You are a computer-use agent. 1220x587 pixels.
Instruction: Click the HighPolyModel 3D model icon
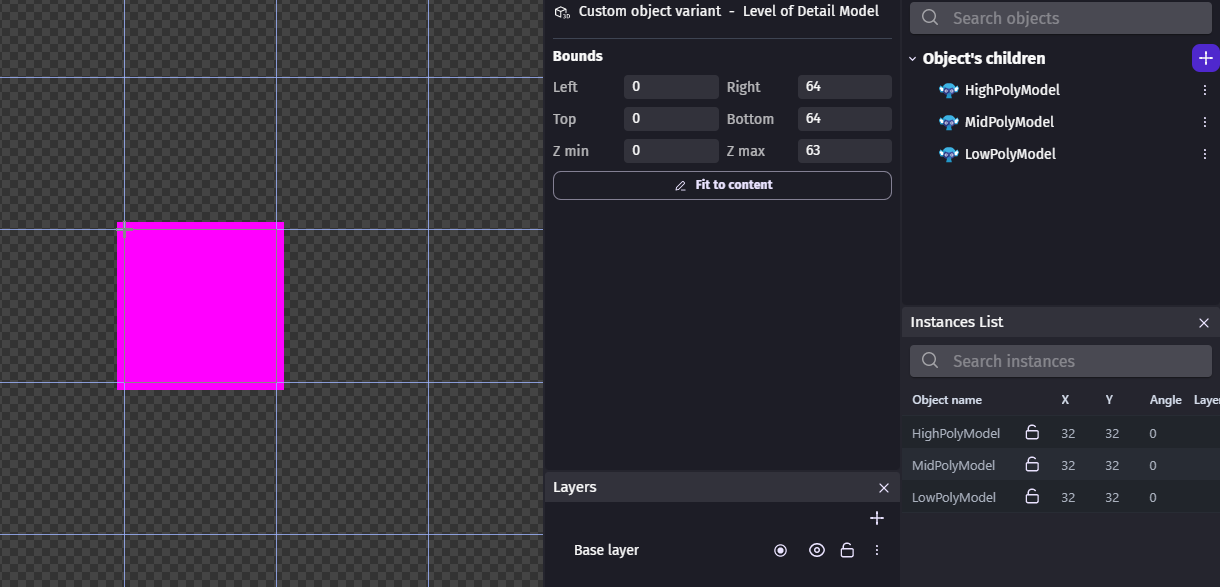948,90
